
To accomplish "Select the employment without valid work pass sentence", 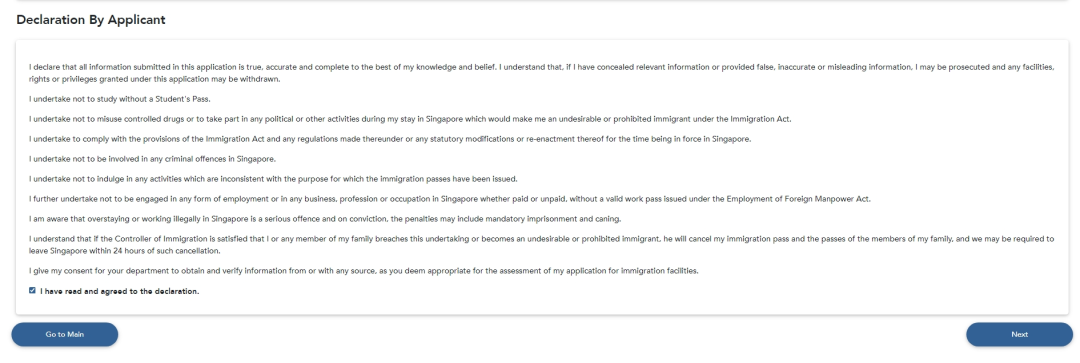I will tap(450, 199).
